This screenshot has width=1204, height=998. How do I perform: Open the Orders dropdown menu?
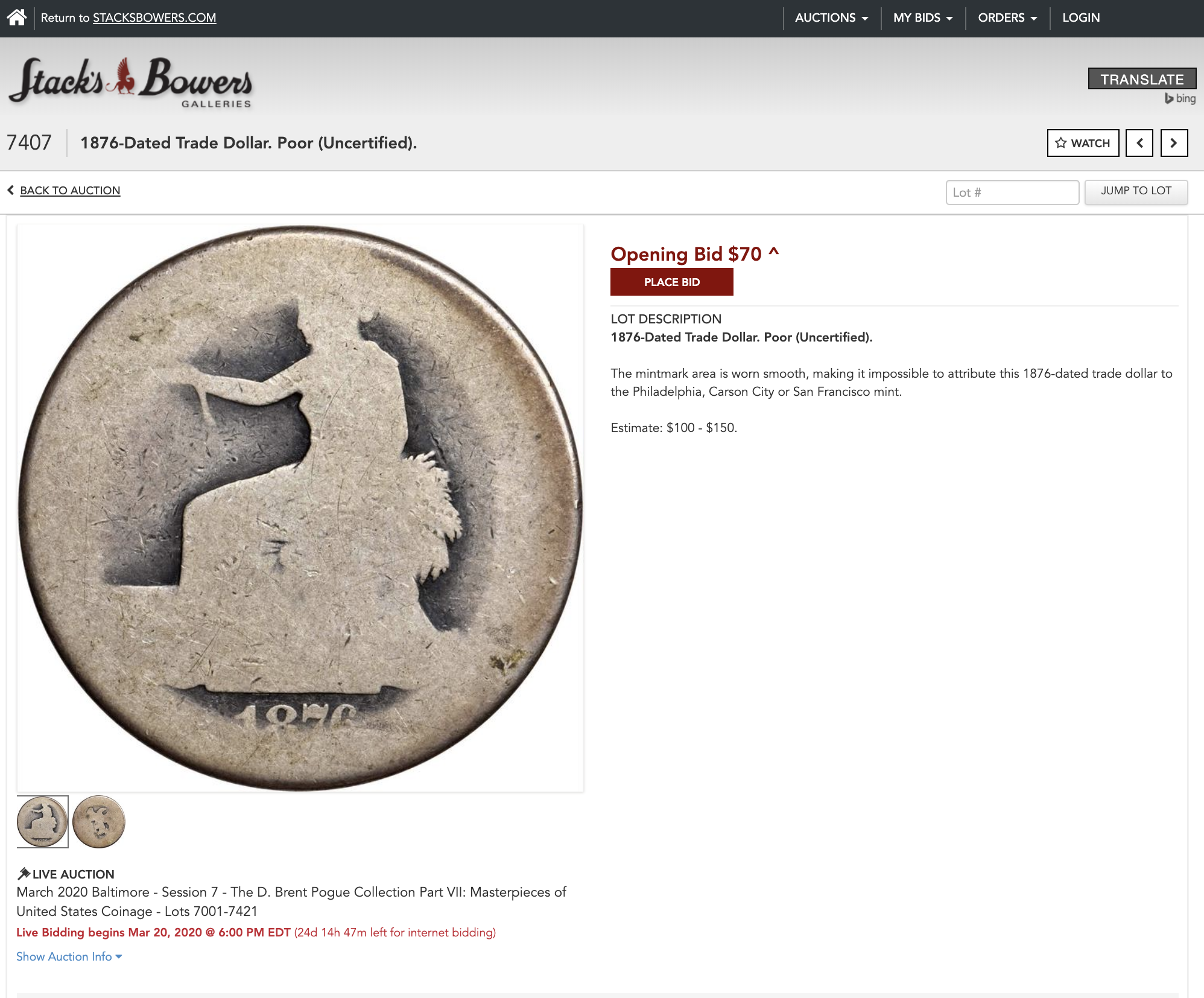(x=1007, y=17)
